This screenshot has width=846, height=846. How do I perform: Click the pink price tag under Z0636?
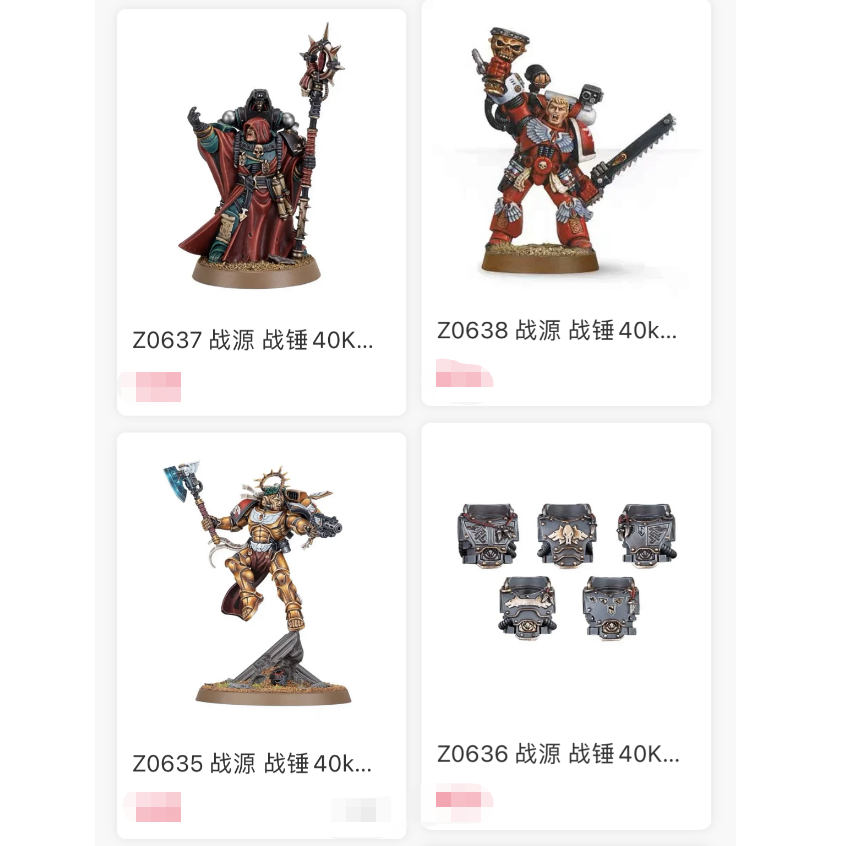coord(464,799)
